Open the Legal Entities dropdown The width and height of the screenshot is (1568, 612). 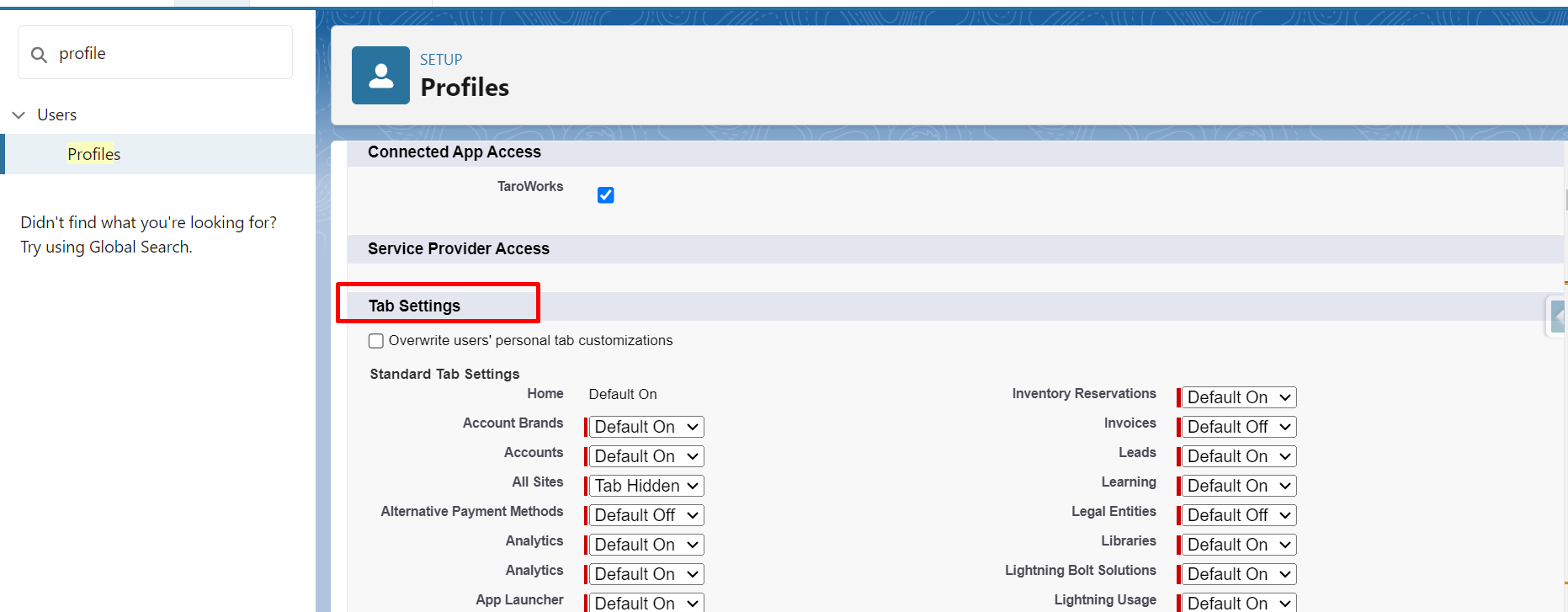point(1238,515)
